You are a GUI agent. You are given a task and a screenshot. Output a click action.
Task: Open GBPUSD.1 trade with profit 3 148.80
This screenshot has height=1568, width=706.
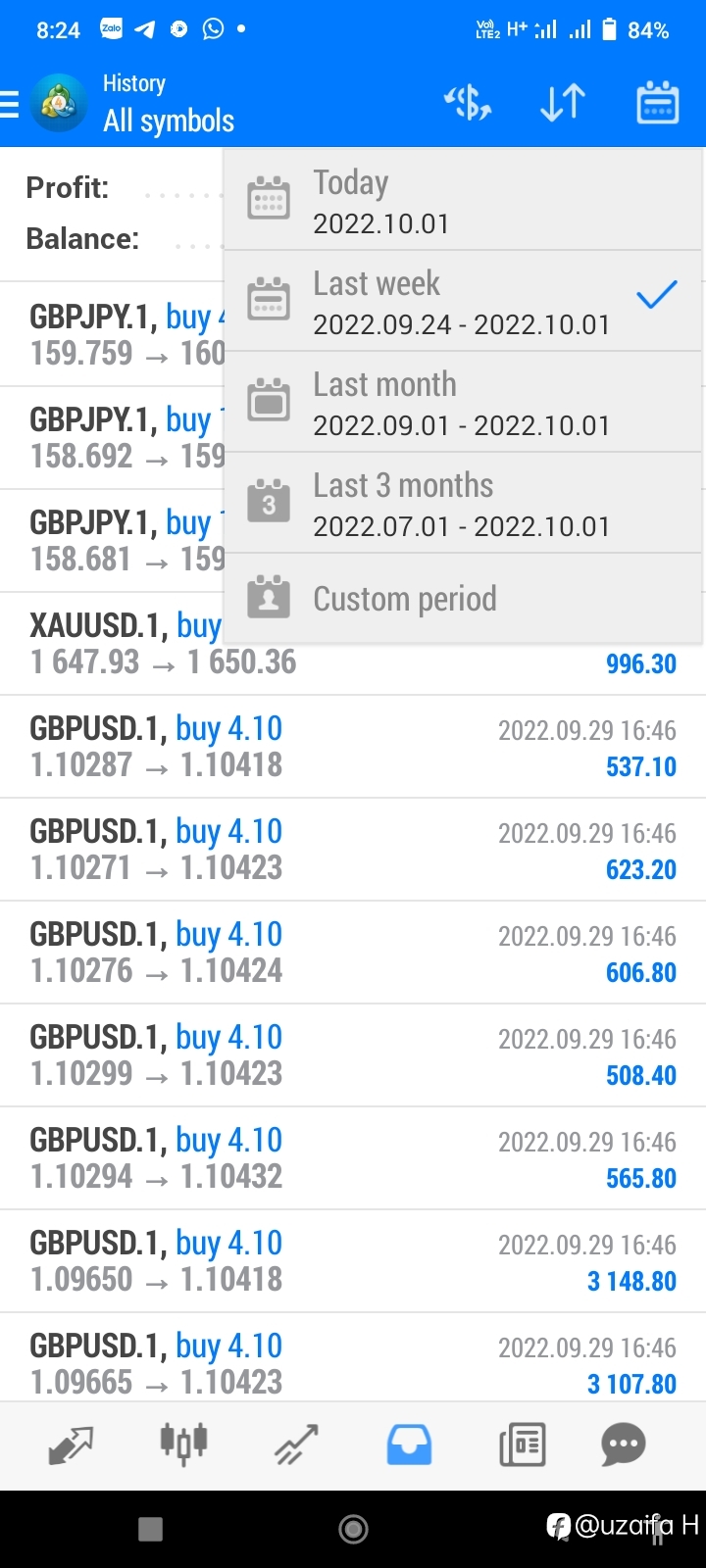(x=353, y=1261)
